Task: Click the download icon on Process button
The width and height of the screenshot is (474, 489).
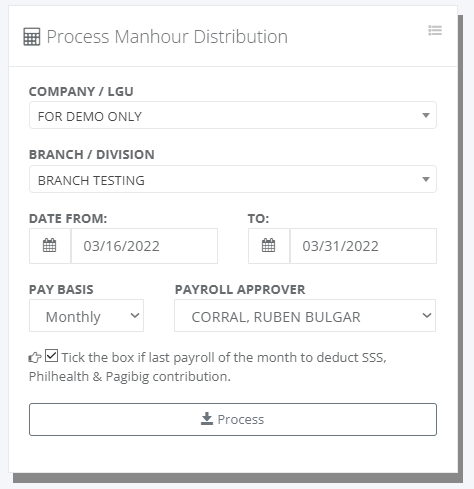Action: click(207, 419)
